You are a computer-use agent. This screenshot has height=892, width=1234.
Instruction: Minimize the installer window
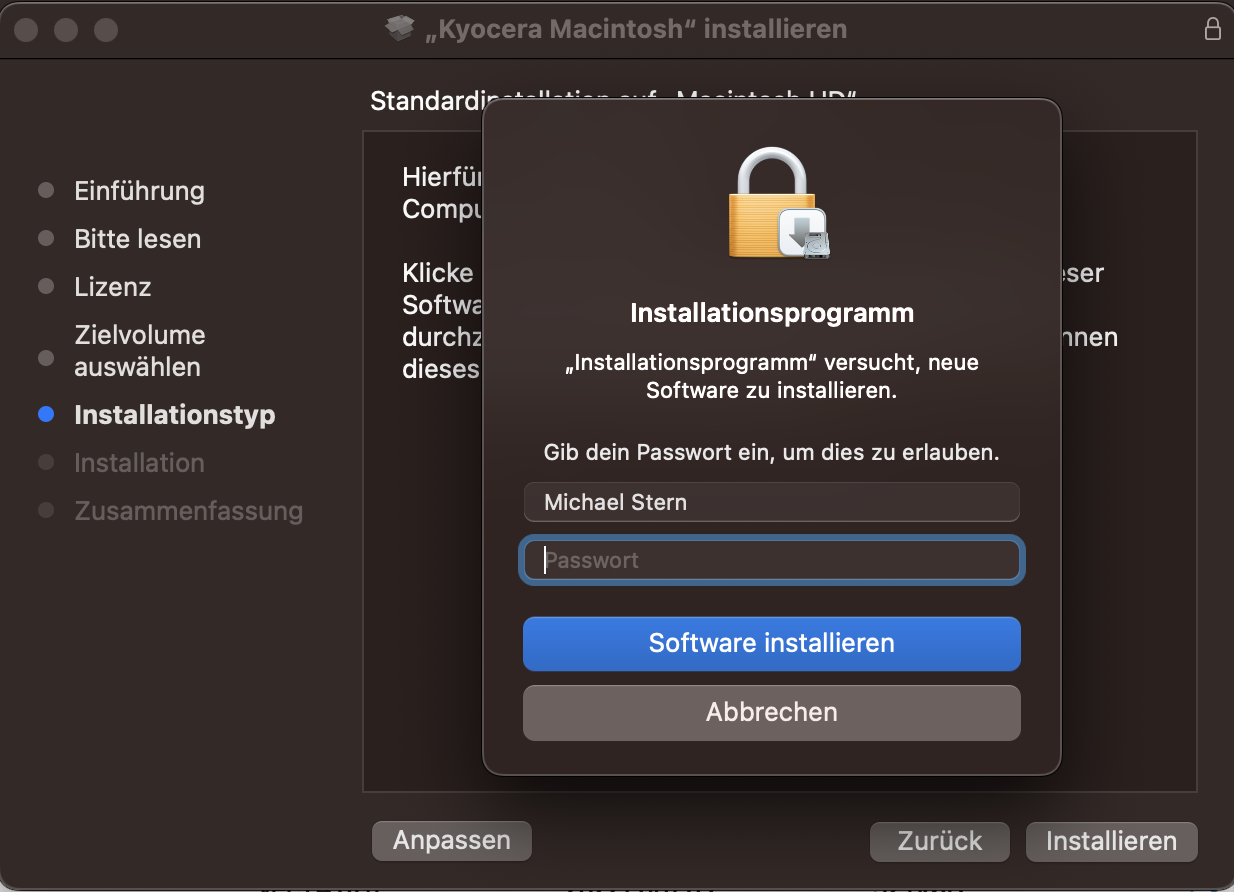click(66, 30)
